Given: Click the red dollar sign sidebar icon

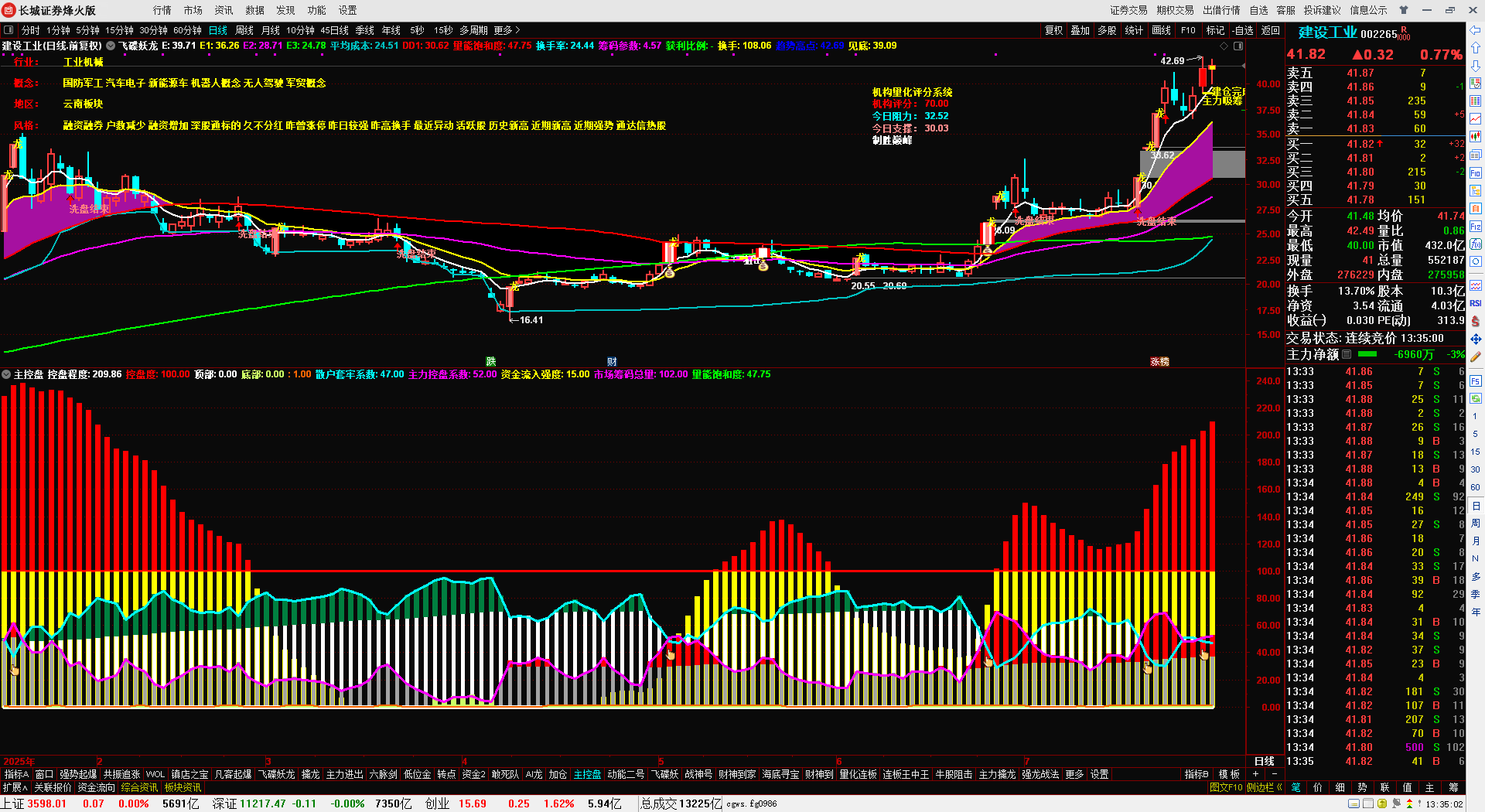Looking at the screenshot, I should (x=1476, y=321).
